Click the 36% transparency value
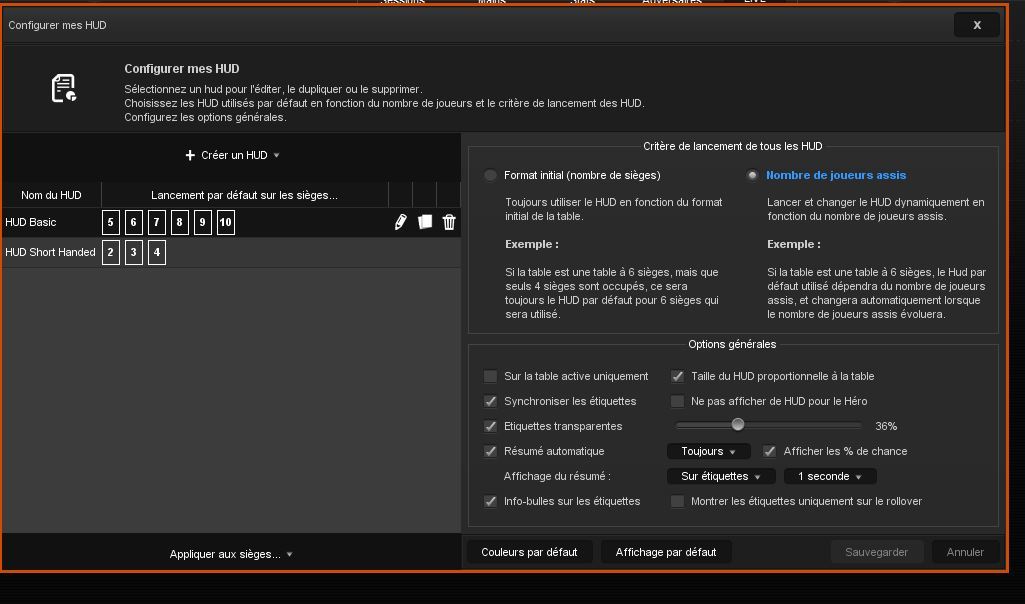The image size is (1025, 604). pyautogui.click(x=886, y=426)
